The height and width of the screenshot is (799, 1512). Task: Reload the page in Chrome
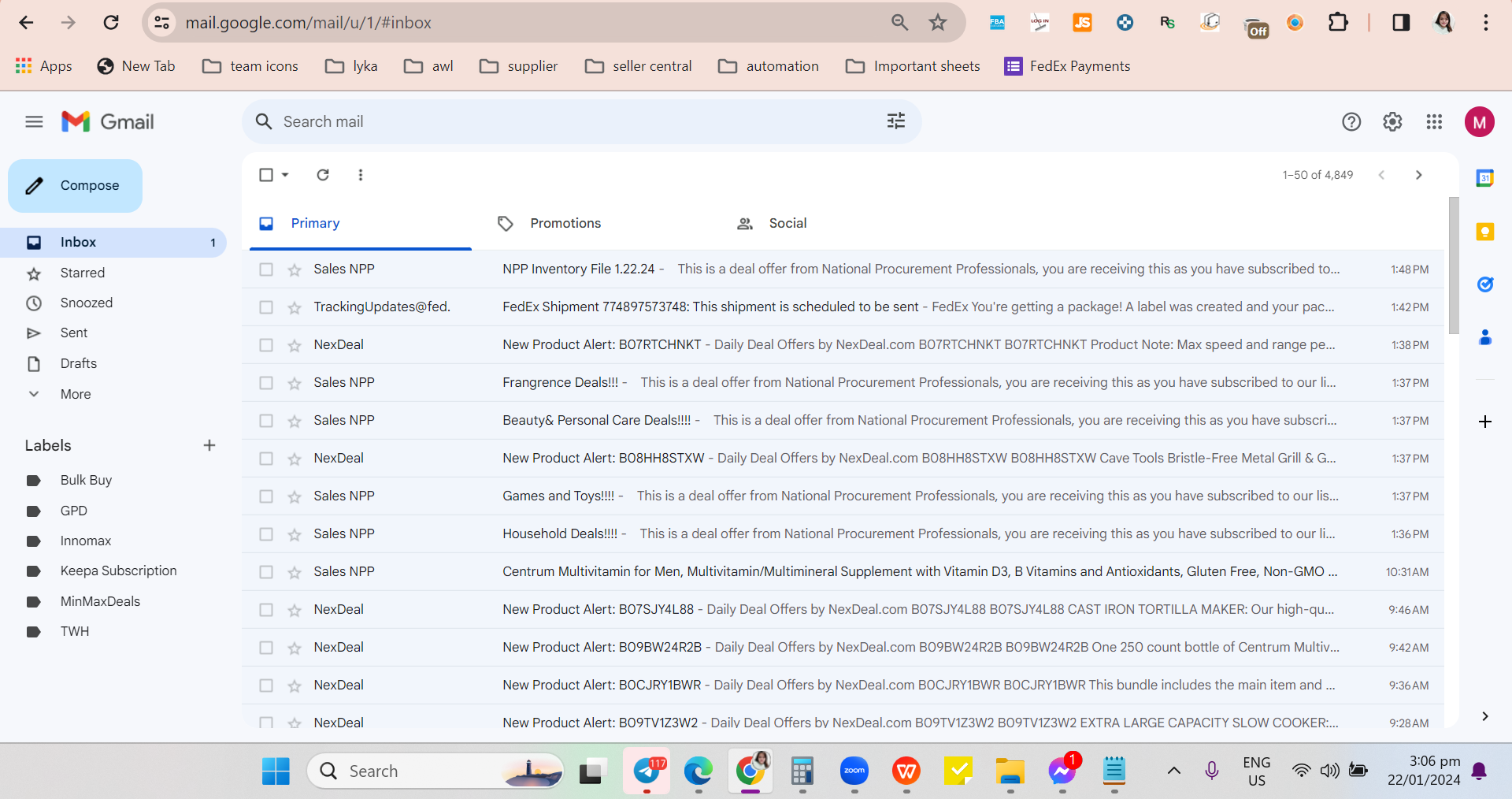pyautogui.click(x=111, y=22)
